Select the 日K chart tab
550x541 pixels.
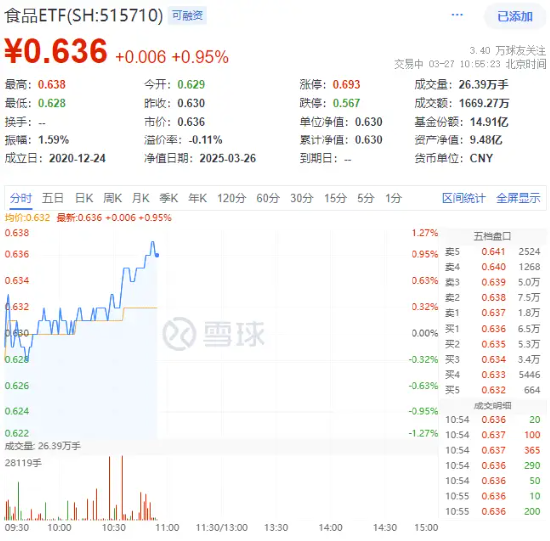click(84, 198)
